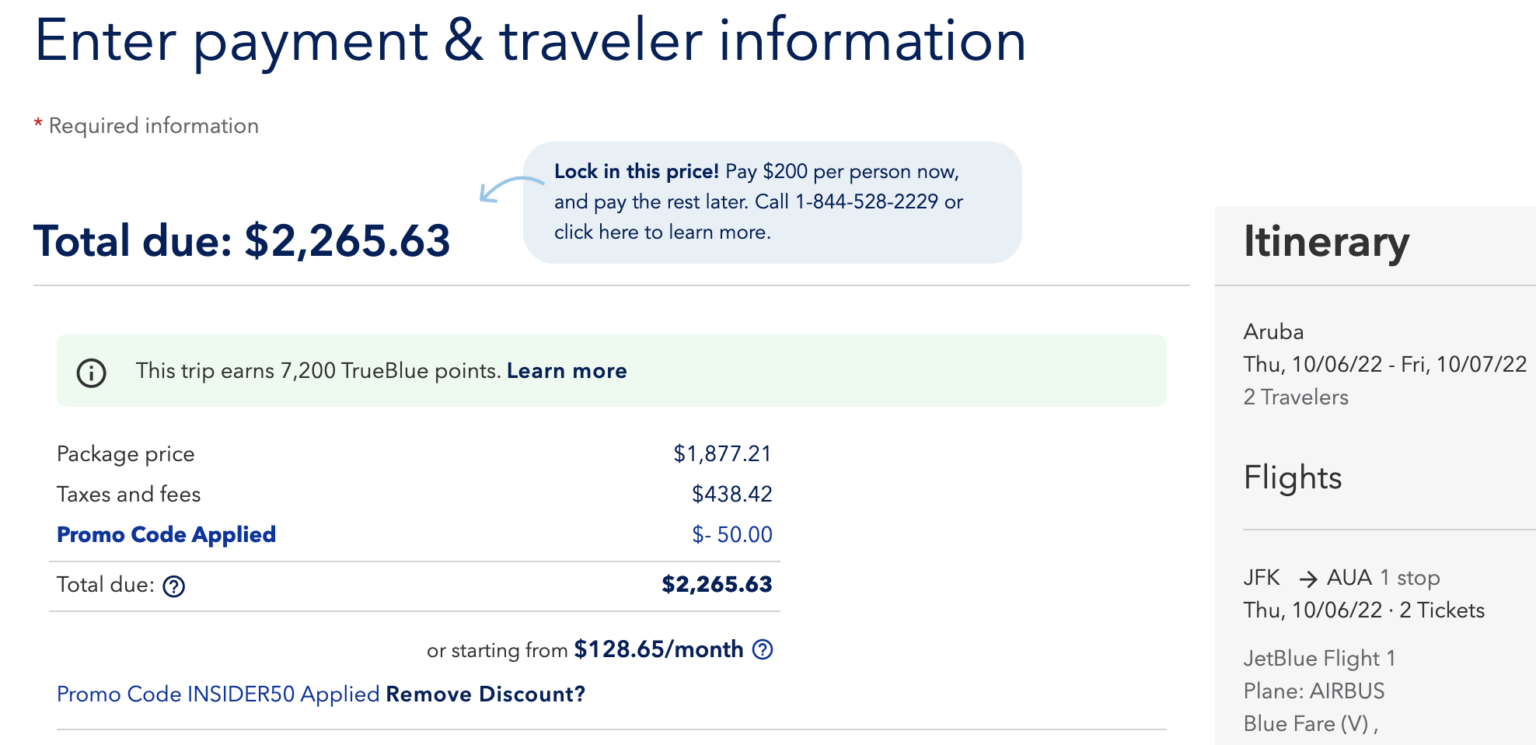This screenshot has width=1536, height=745.
Task: Click the Remove Discount link
Action: (486, 693)
